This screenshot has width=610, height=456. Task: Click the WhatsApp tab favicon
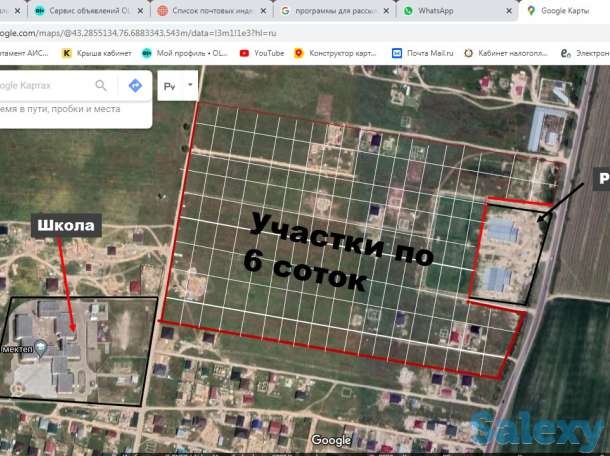pos(408,11)
